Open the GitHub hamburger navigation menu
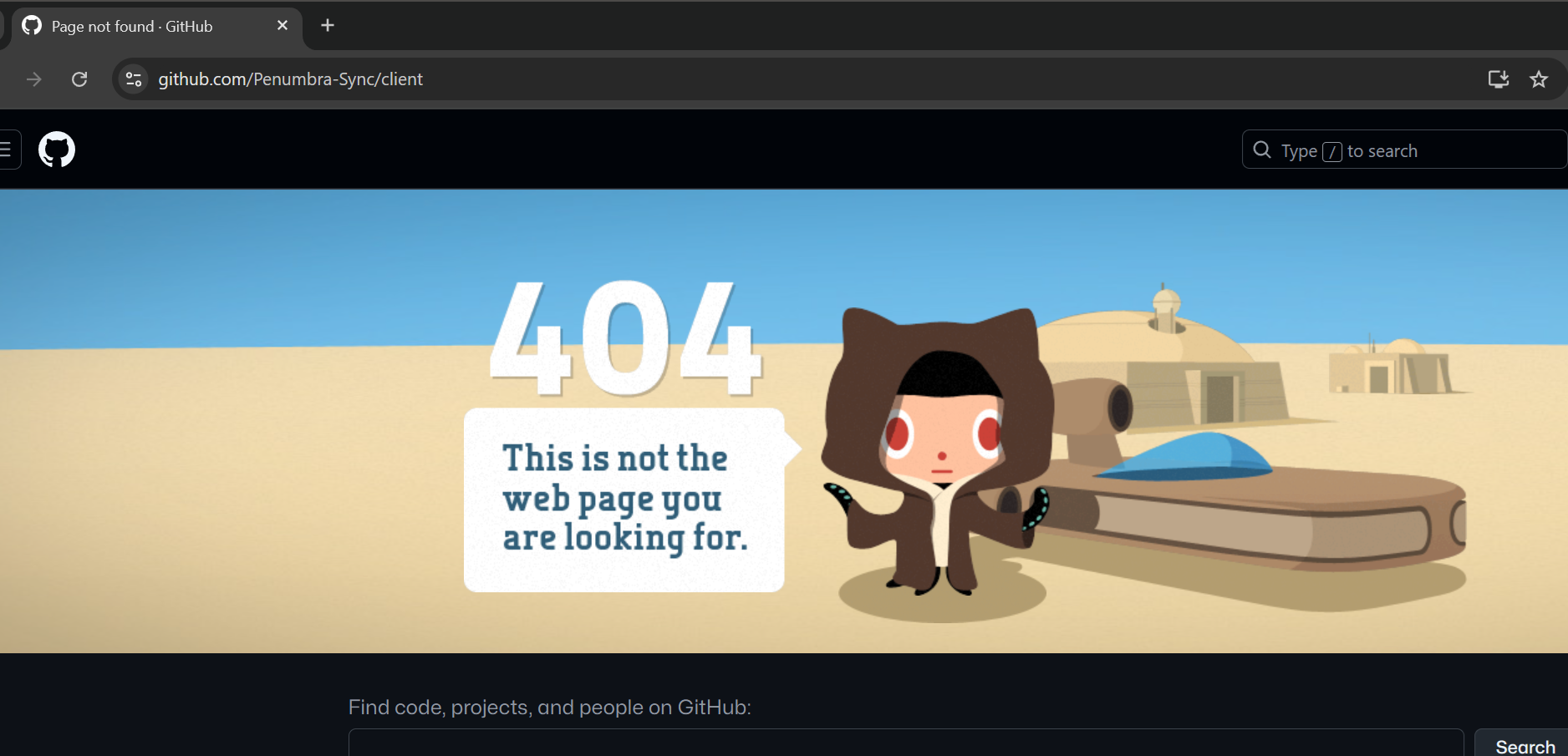Viewport: 1568px width, 756px height. (7, 150)
